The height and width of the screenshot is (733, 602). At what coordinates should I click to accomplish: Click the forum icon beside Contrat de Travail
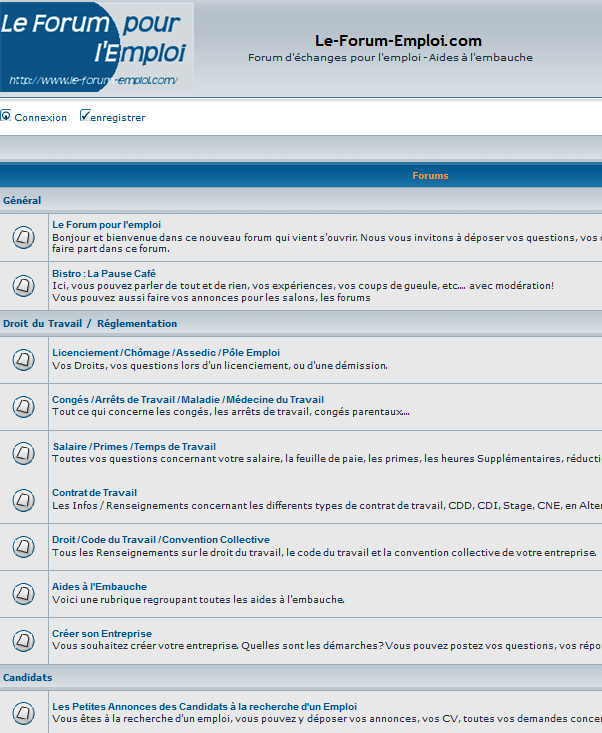tap(23, 499)
